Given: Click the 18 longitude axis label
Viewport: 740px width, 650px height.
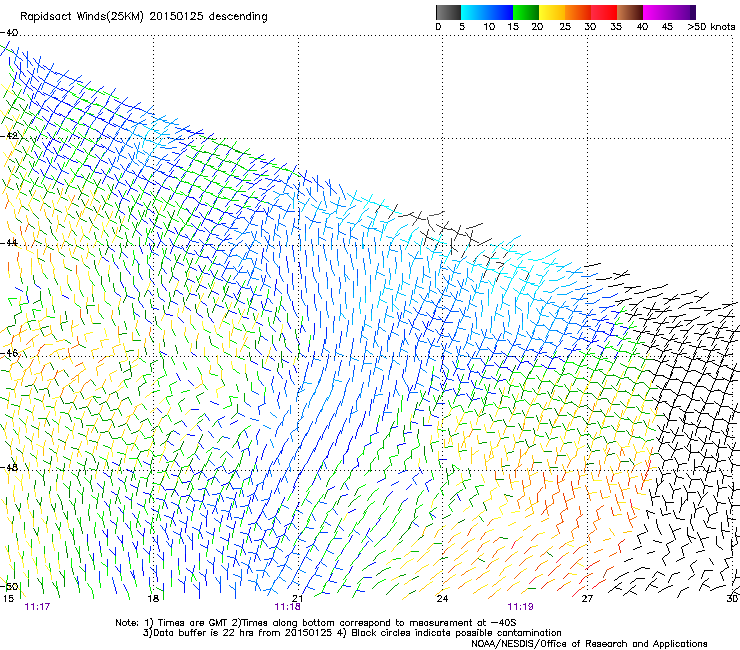Looking at the screenshot, I should (x=153, y=599).
